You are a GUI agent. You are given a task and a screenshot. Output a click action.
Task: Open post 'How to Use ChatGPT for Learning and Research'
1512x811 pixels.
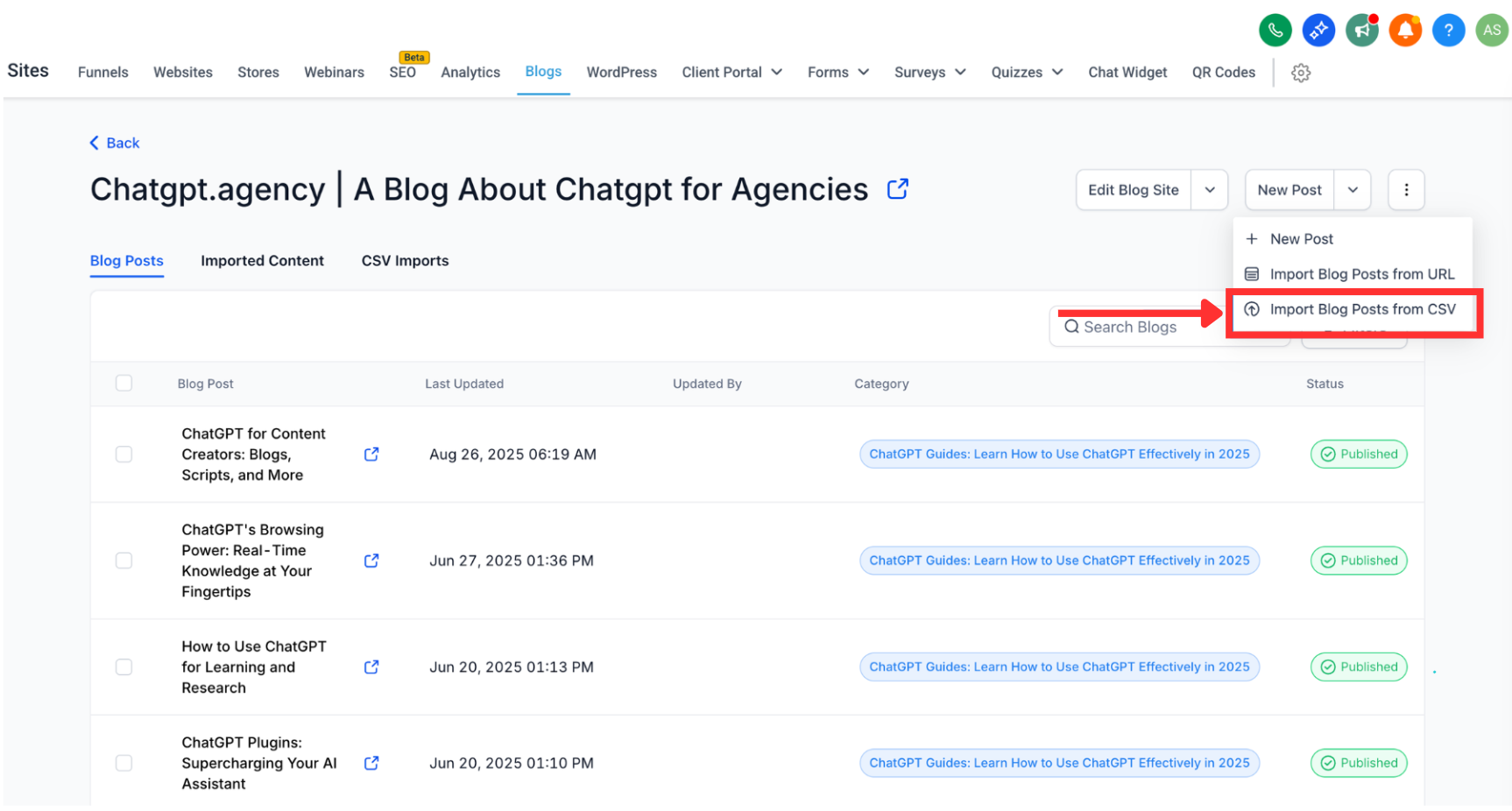point(254,667)
